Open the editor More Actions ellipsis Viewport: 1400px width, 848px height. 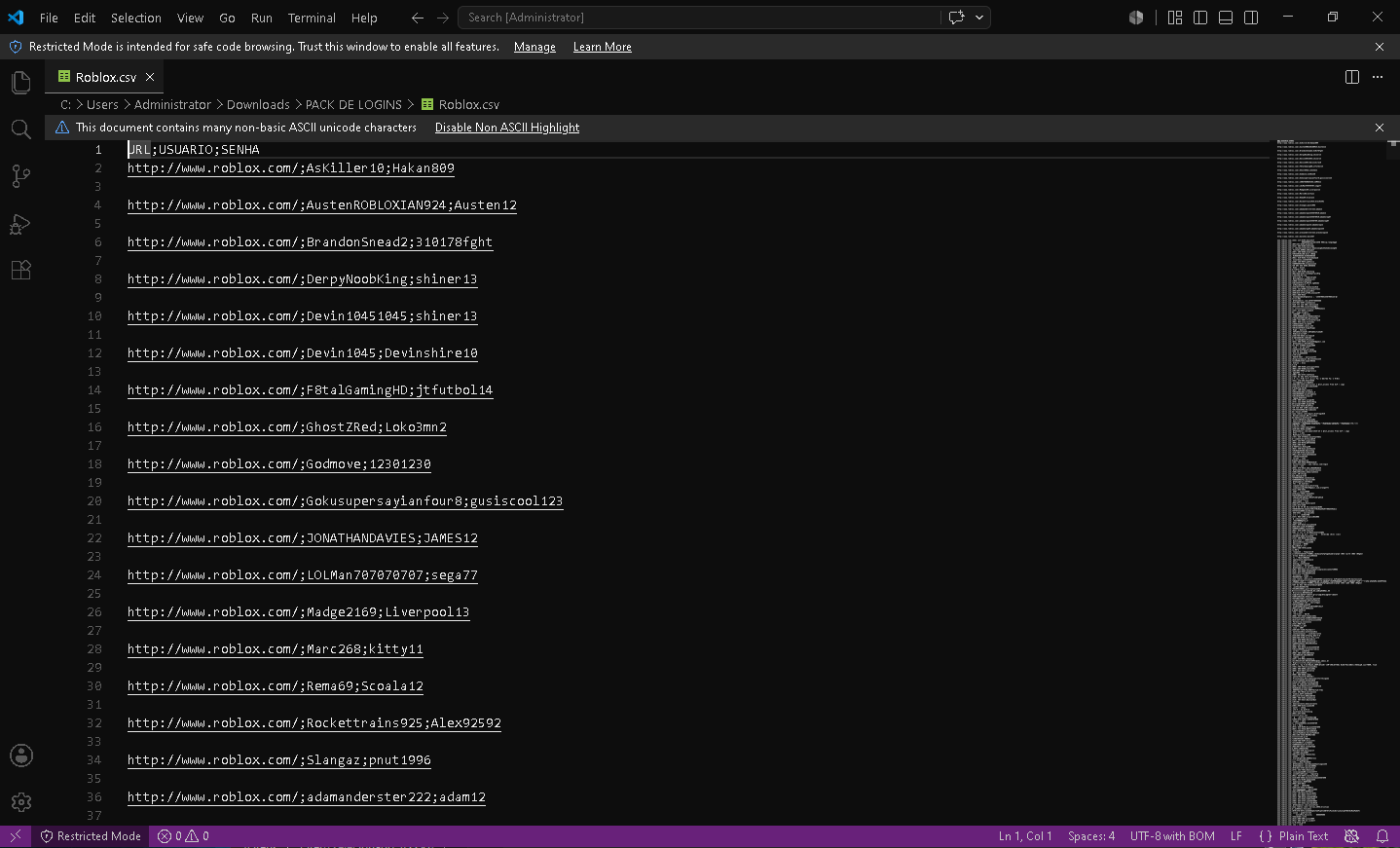click(1378, 77)
